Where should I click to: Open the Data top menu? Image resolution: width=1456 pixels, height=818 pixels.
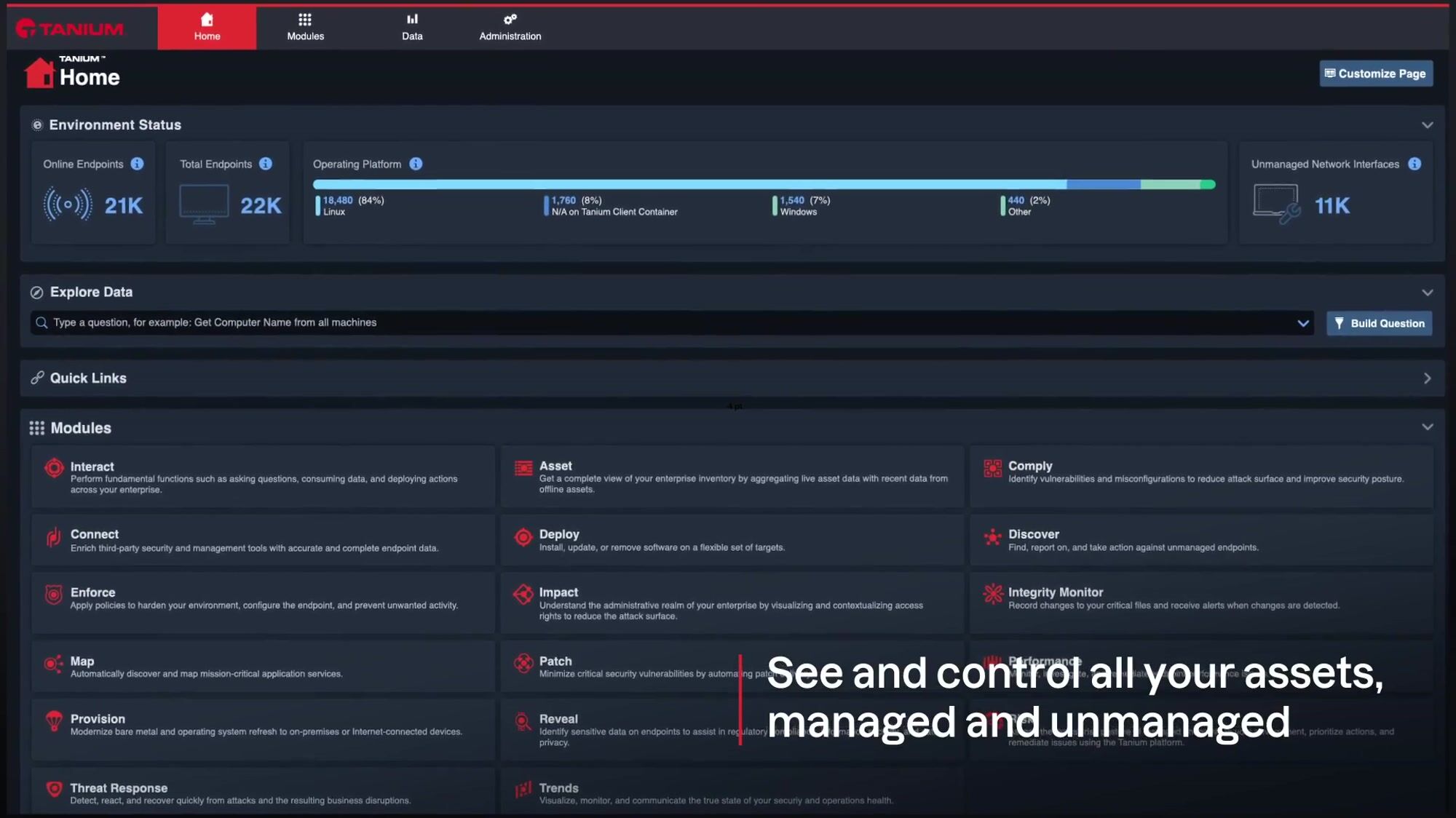coord(412,27)
